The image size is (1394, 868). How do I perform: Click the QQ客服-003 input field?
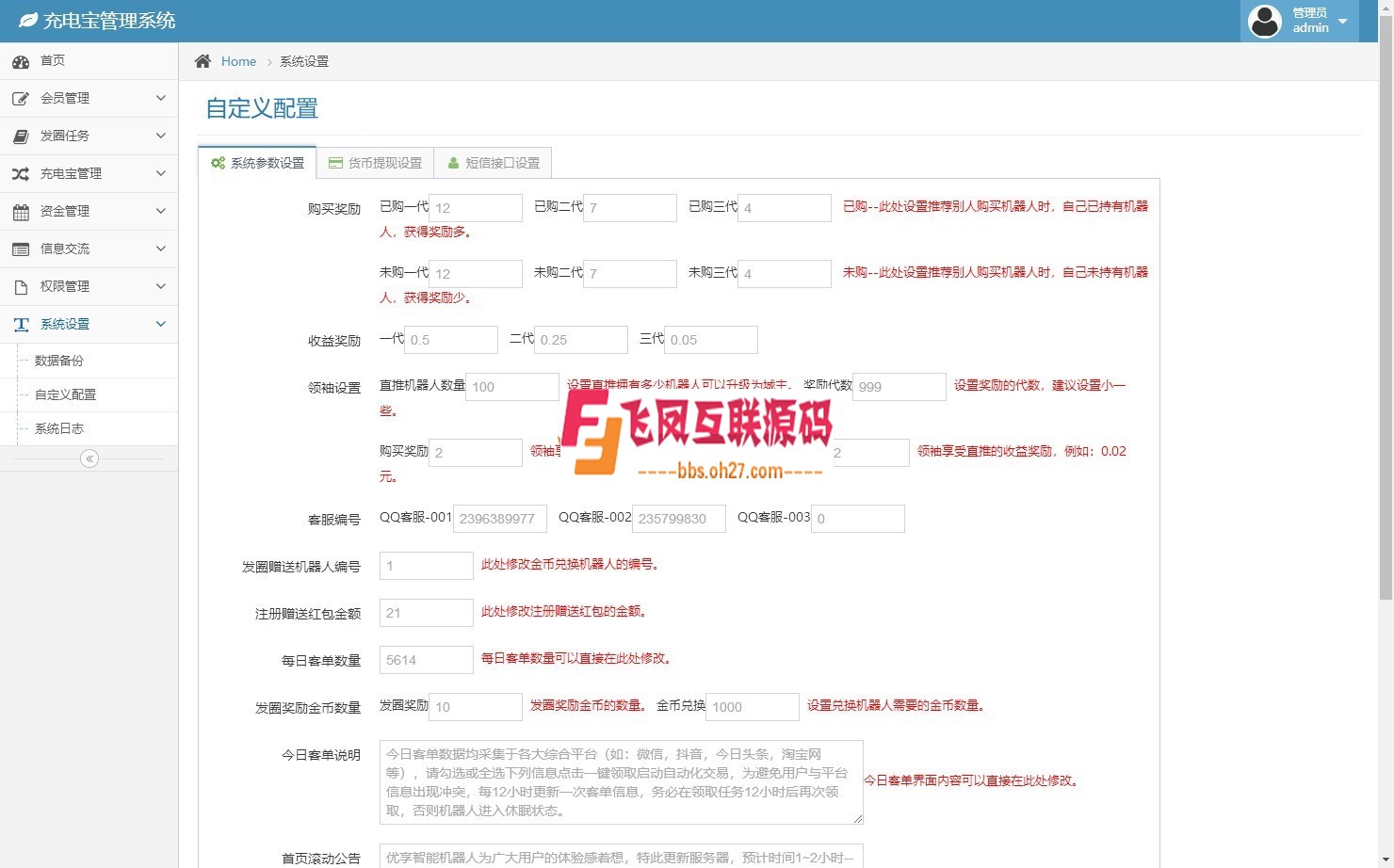pos(858,519)
